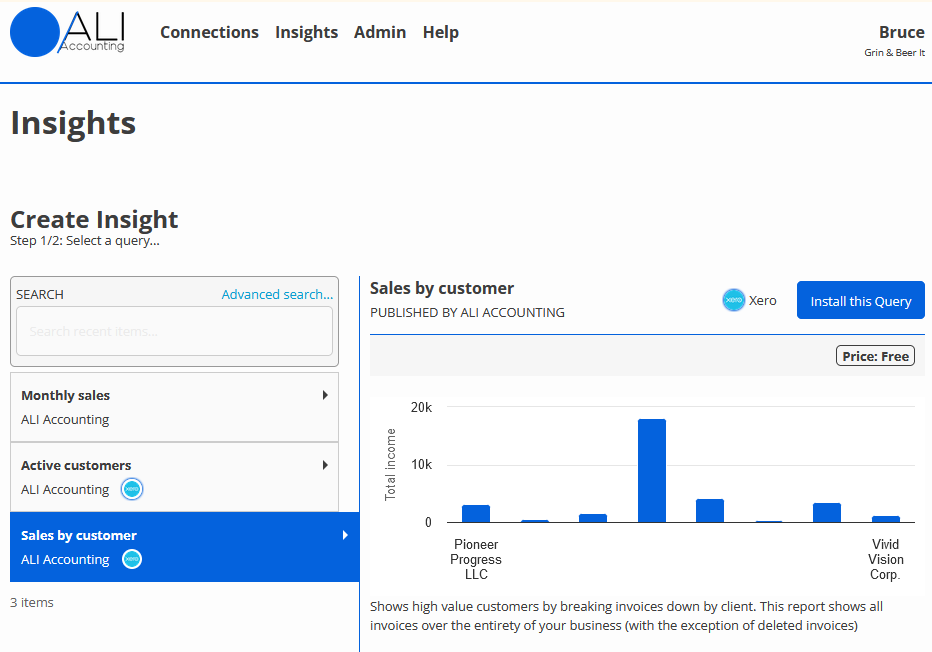Click the tallest bar in the chart
932x652 pixels.
point(652,470)
